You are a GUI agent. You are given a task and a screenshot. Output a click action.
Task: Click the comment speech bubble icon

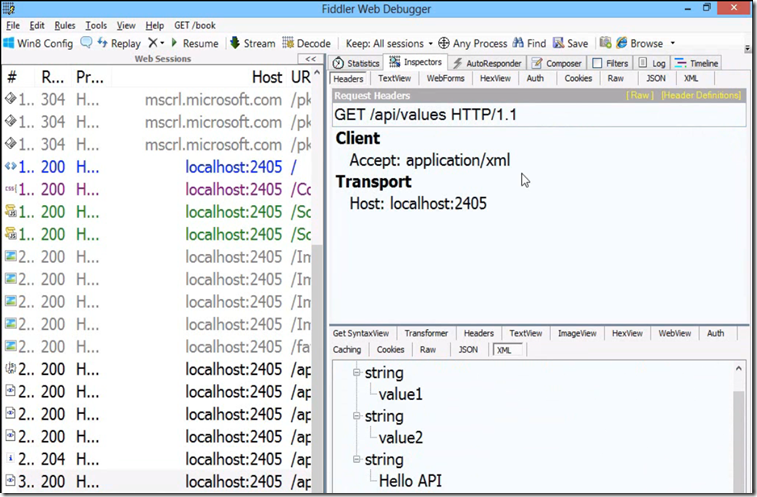(86, 43)
